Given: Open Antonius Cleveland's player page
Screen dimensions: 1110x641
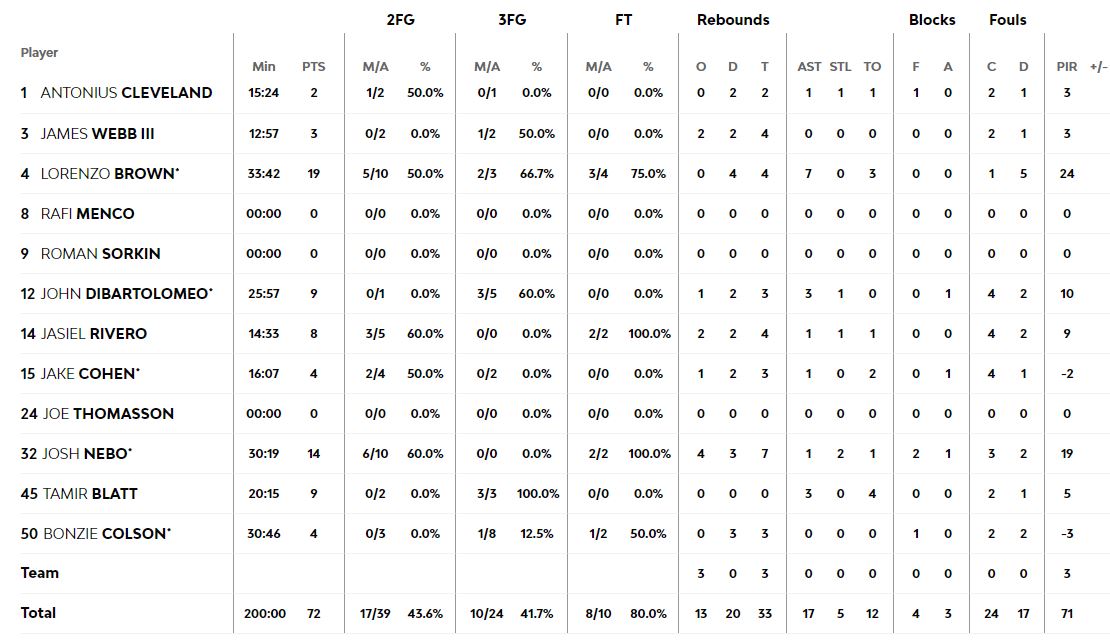Looking at the screenshot, I should pos(126,93).
